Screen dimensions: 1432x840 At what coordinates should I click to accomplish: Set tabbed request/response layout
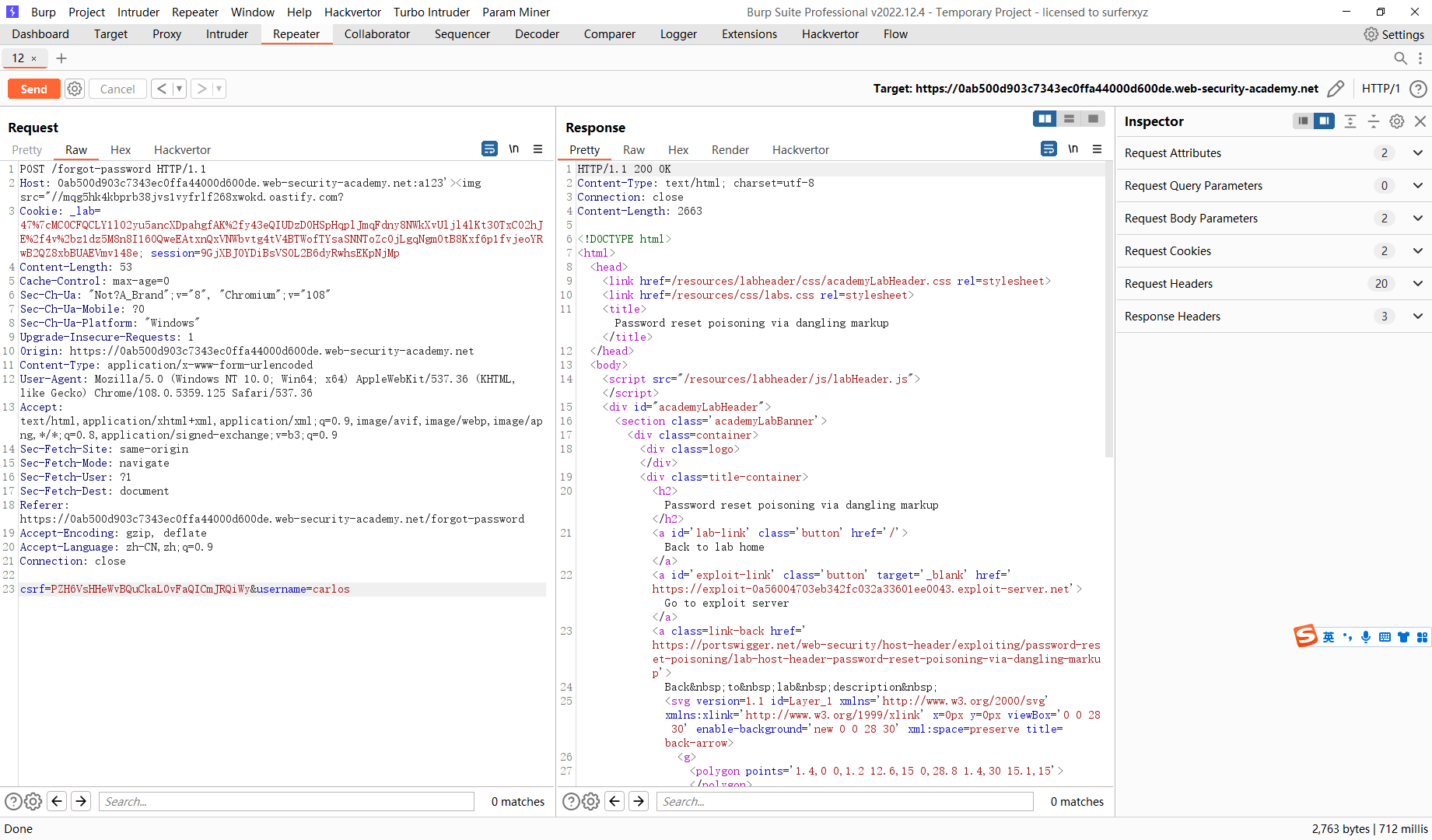tap(1093, 119)
